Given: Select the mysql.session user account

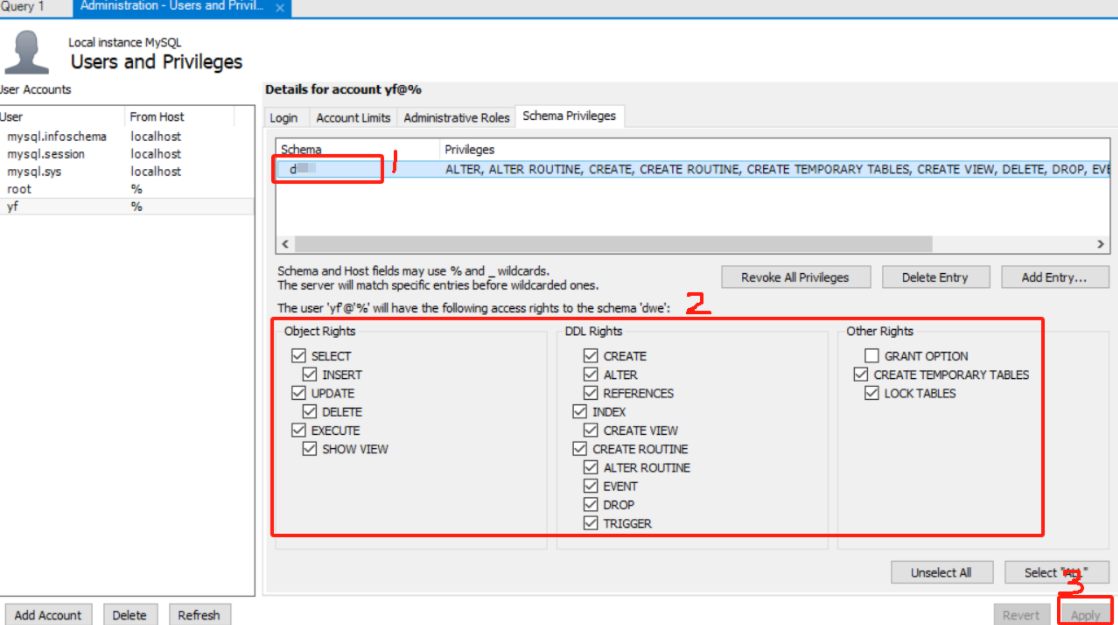Looking at the screenshot, I should point(126,154).
